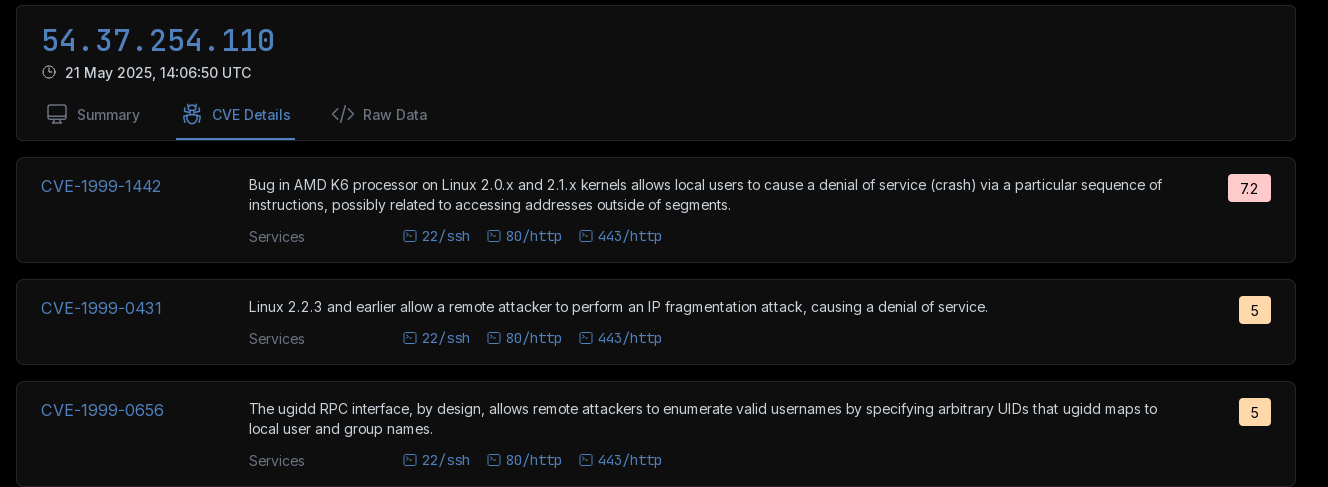1328x487 pixels.
Task: Click the score 5 badge for CVE-1999-0656
Action: 1255,412
